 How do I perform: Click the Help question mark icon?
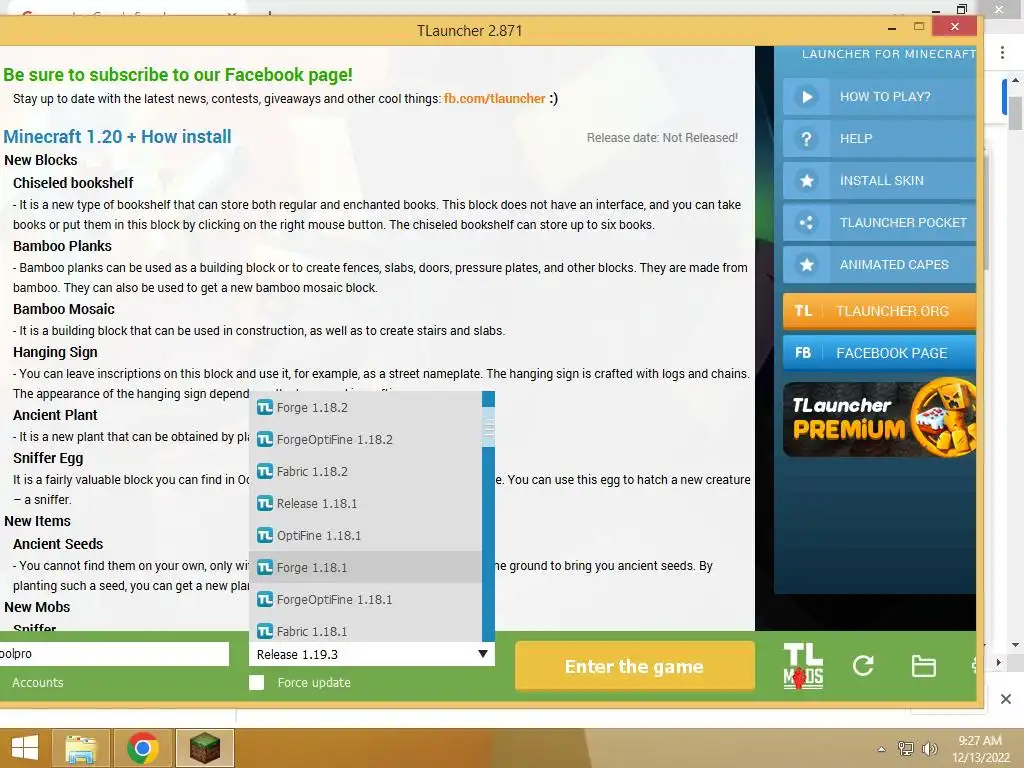[807, 138]
